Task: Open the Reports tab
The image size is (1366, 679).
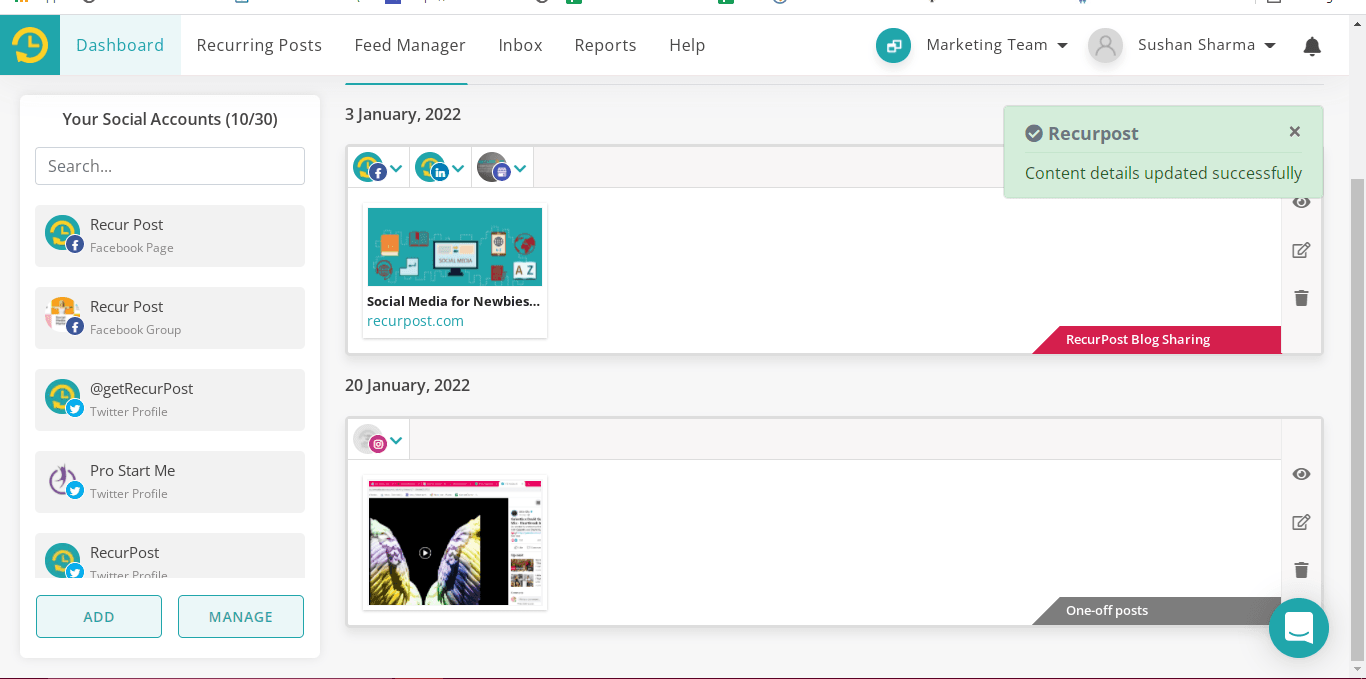Action: (x=605, y=45)
